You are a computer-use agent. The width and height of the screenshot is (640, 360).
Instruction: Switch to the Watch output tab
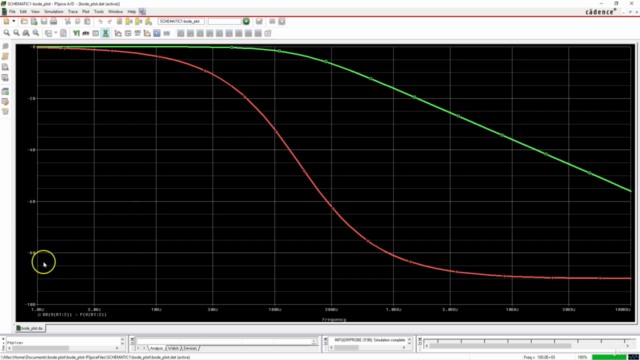point(173,348)
